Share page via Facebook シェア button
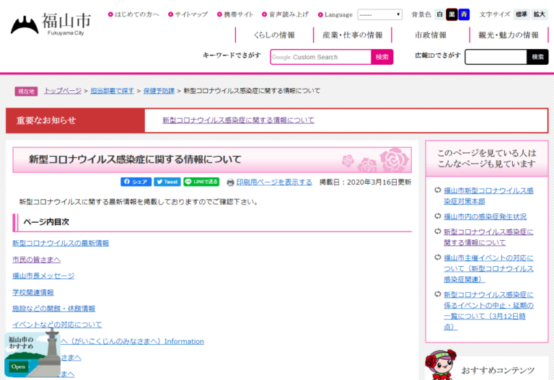Screen dimensions: 554x380 click(136, 182)
